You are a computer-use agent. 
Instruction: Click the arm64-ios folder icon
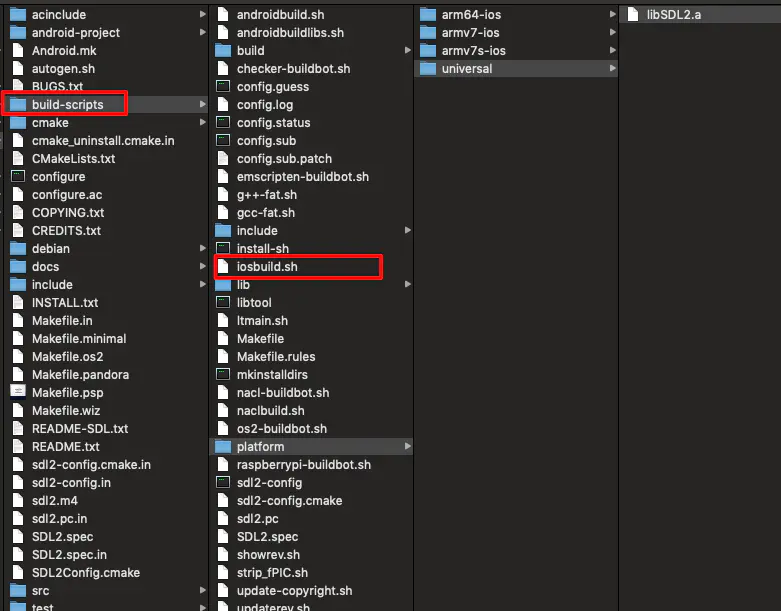(x=428, y=14)
